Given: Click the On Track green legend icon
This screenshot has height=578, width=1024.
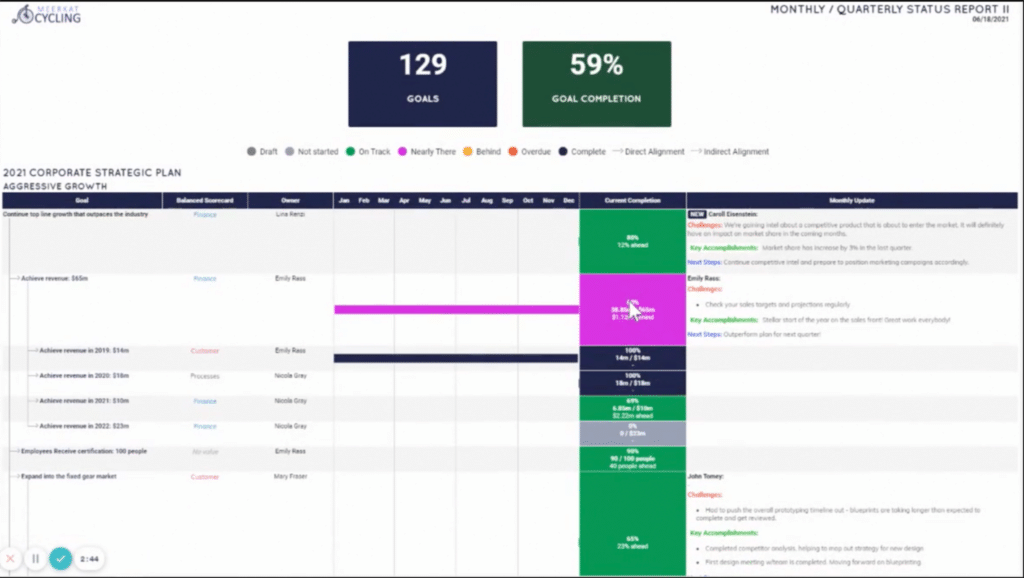Looking at the screenshot, I should coord(352,151).
